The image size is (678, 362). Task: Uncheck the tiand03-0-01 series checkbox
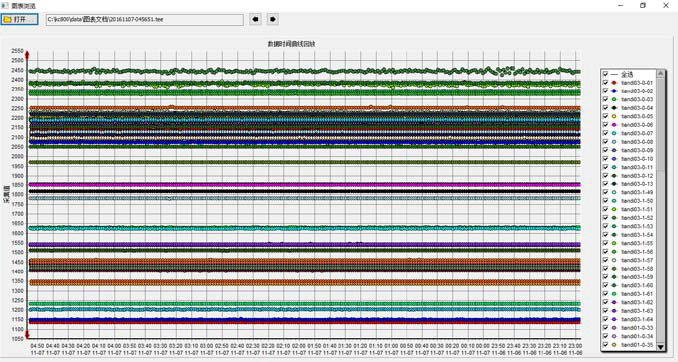[x=605, y=83]
